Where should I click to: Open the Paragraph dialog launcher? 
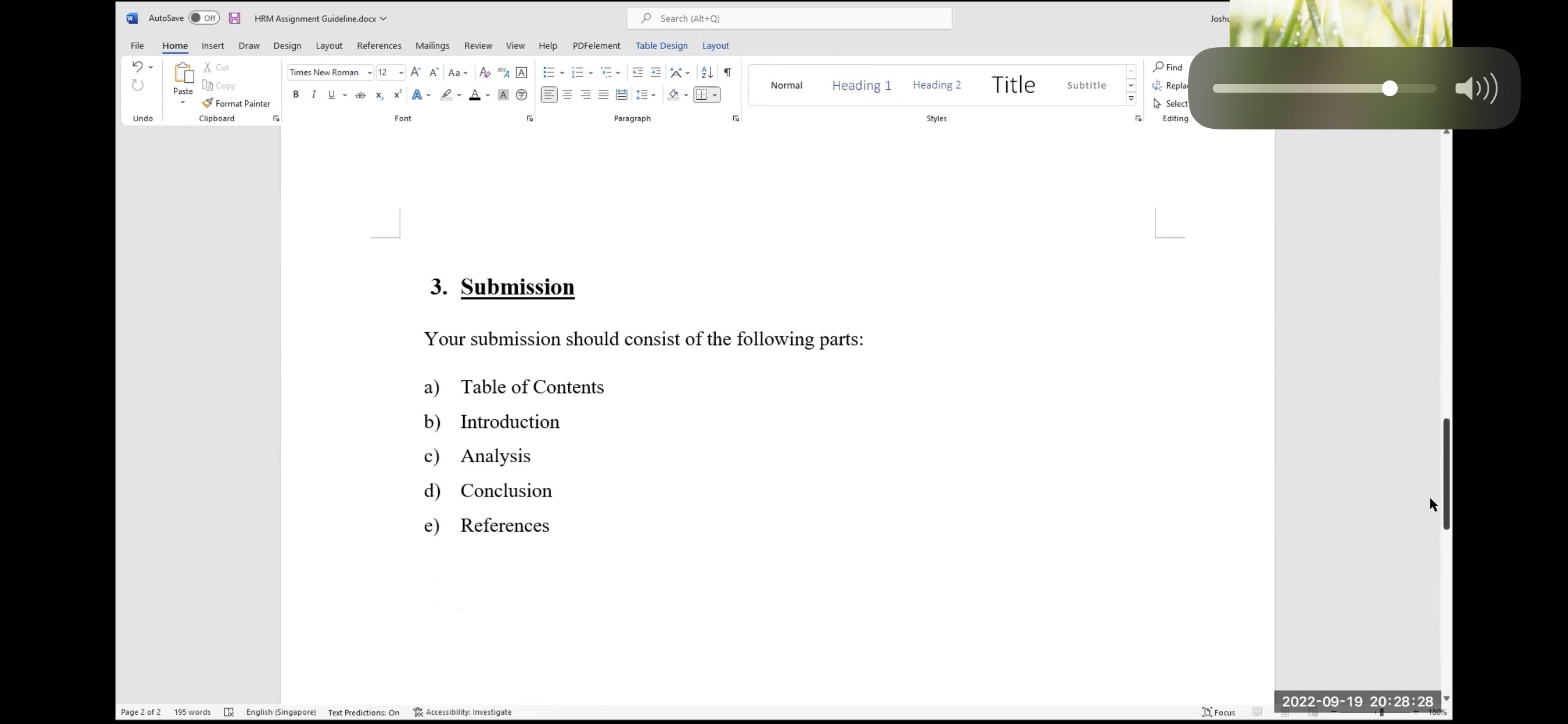tap(736, 119)
